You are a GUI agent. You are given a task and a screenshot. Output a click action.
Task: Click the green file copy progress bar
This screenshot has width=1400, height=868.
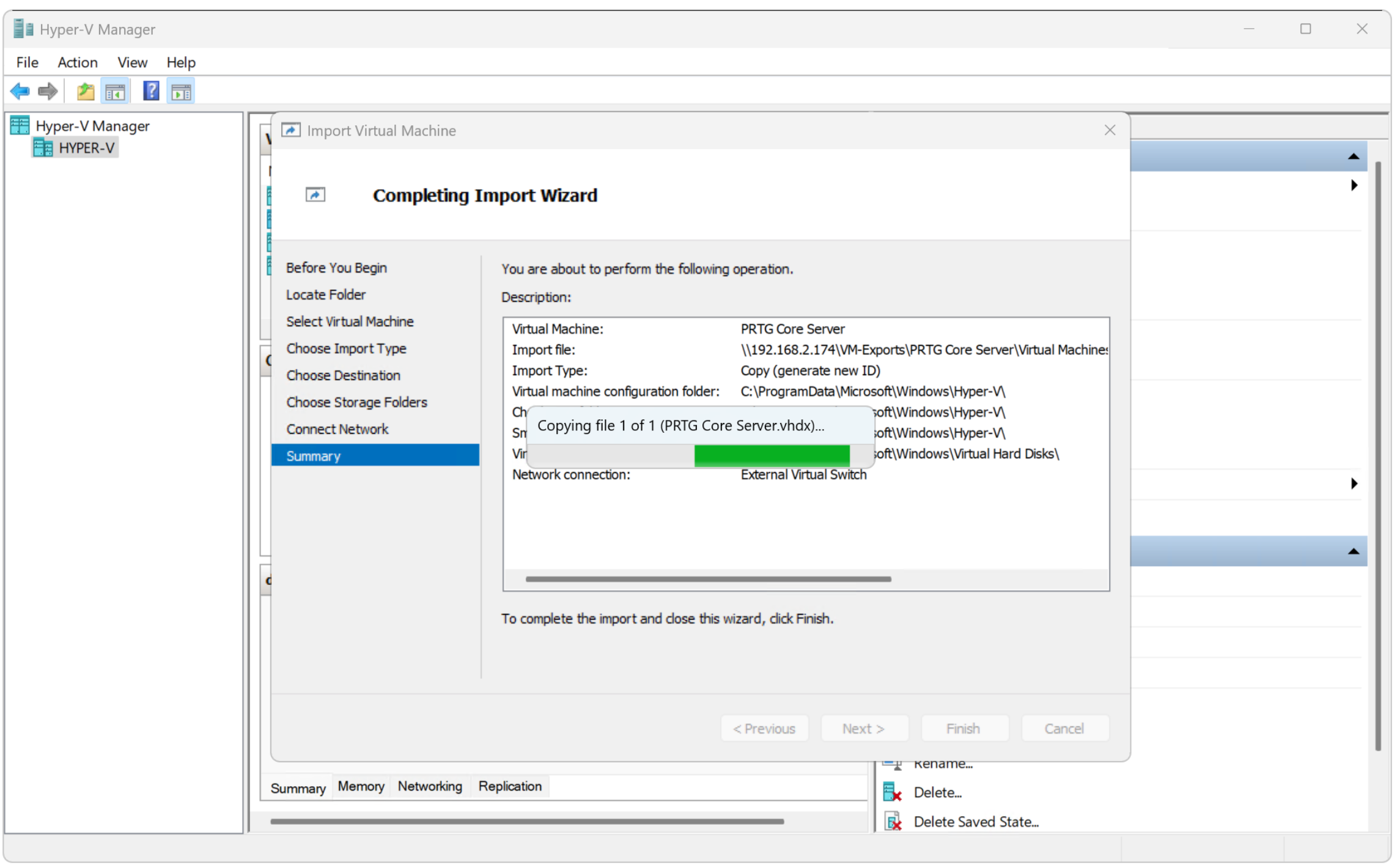tap(772, 455)
